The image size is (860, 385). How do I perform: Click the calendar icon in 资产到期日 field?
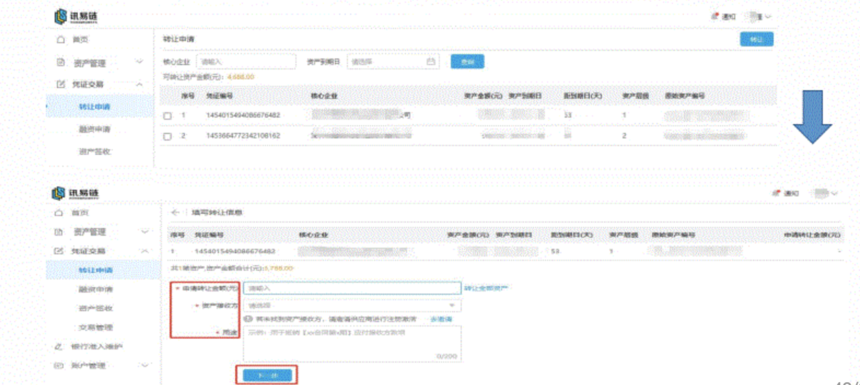pyautogui.click(x=431, y=61)
